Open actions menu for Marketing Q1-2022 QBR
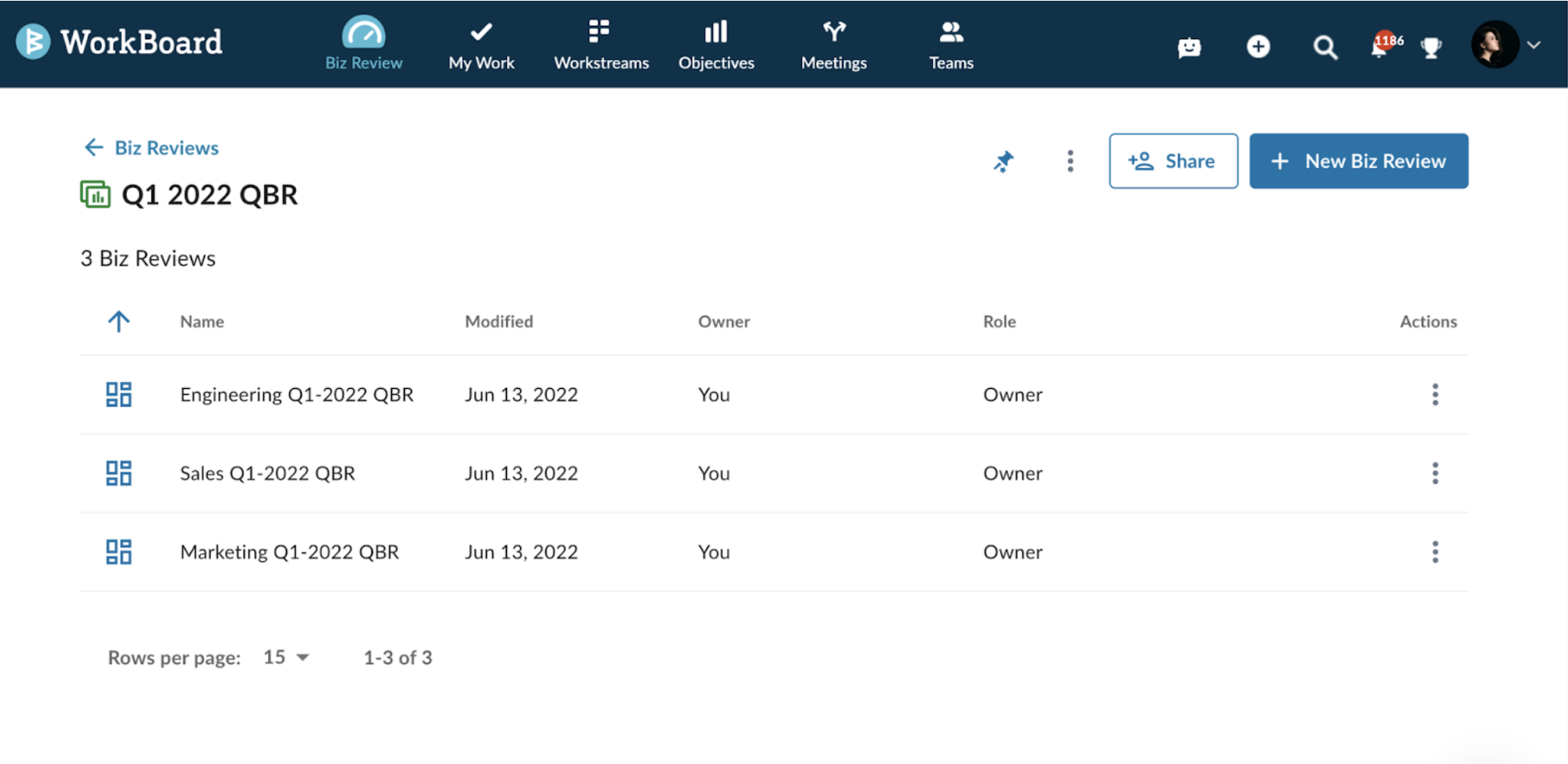Viewport: 1568px width, 764px height. pos(1435,552)
